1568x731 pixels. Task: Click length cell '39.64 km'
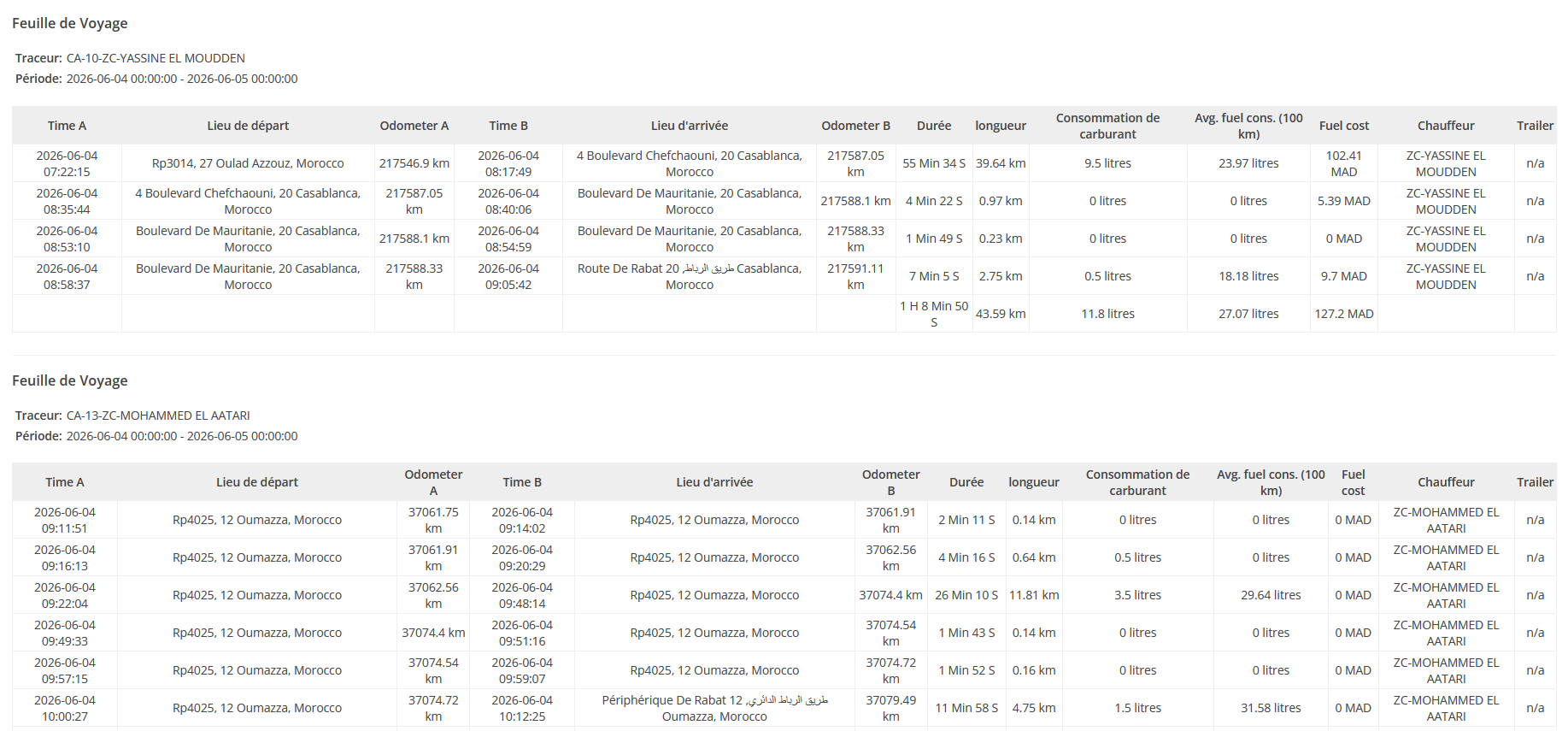coord(1001,163)
